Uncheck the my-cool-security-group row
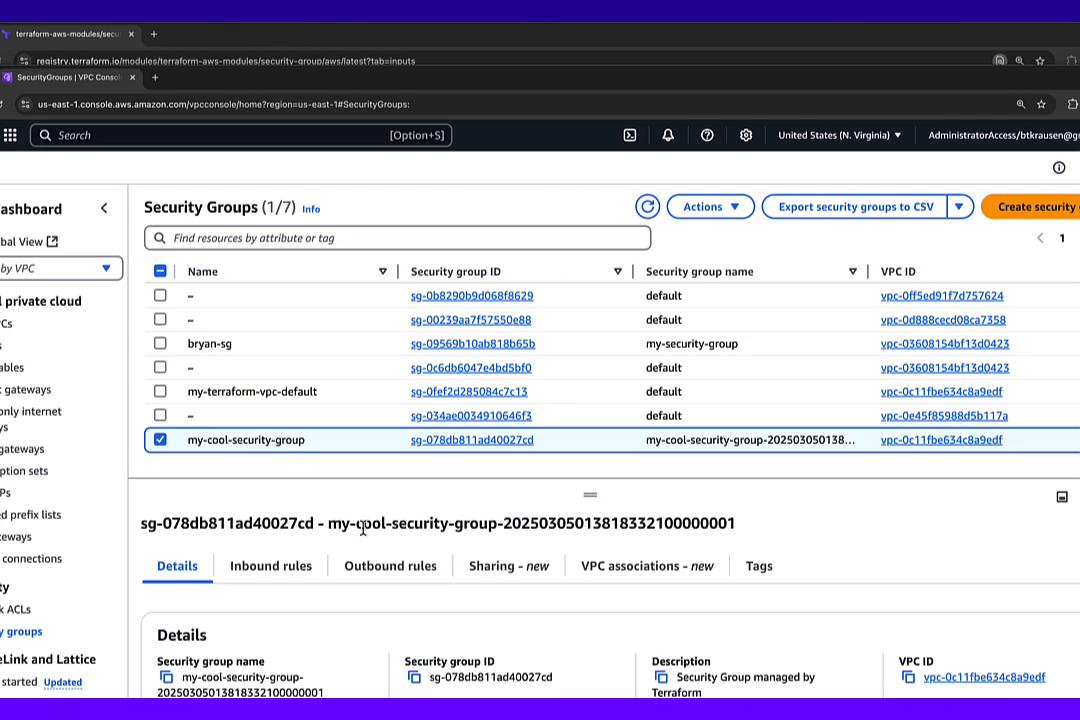1080x720 pixels. click(x=160, y=439)
